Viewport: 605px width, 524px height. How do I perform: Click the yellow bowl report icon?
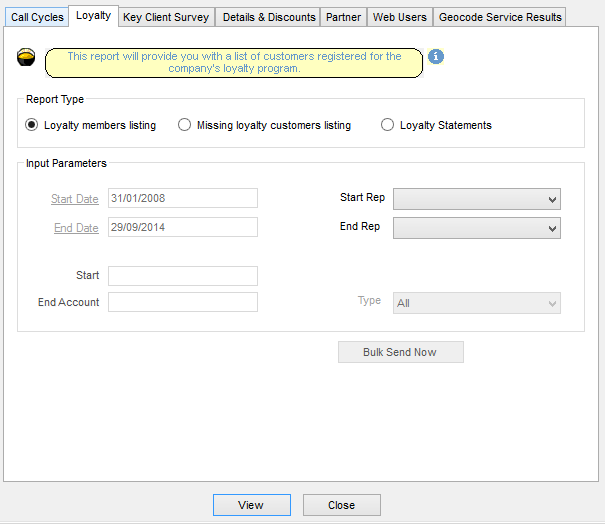pyautogui.click(x=27, y=57)
